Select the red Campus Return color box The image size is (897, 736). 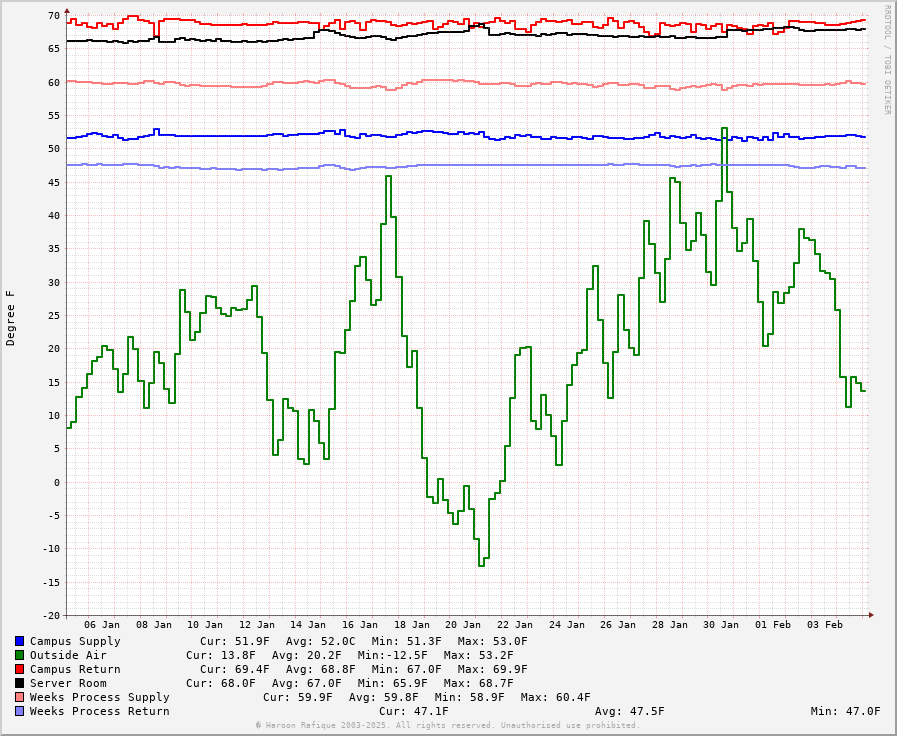(x=19, y=669)
